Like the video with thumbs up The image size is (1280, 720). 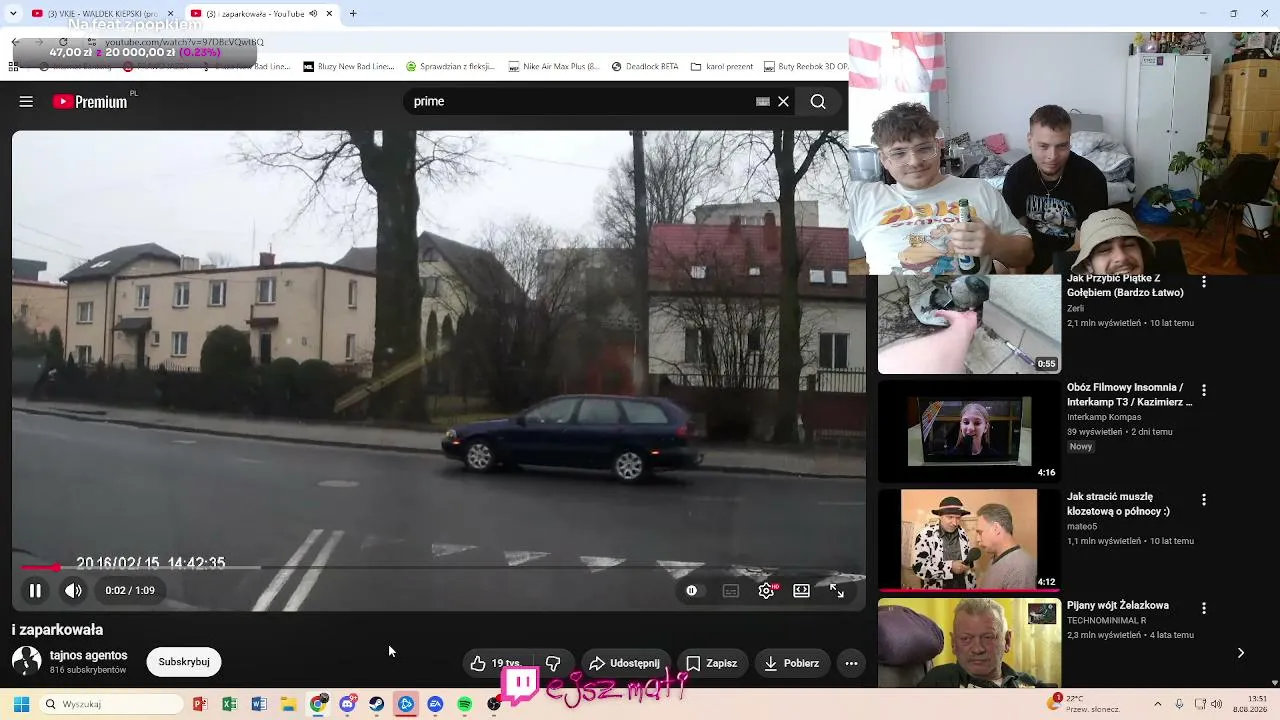tap(496, 663)
